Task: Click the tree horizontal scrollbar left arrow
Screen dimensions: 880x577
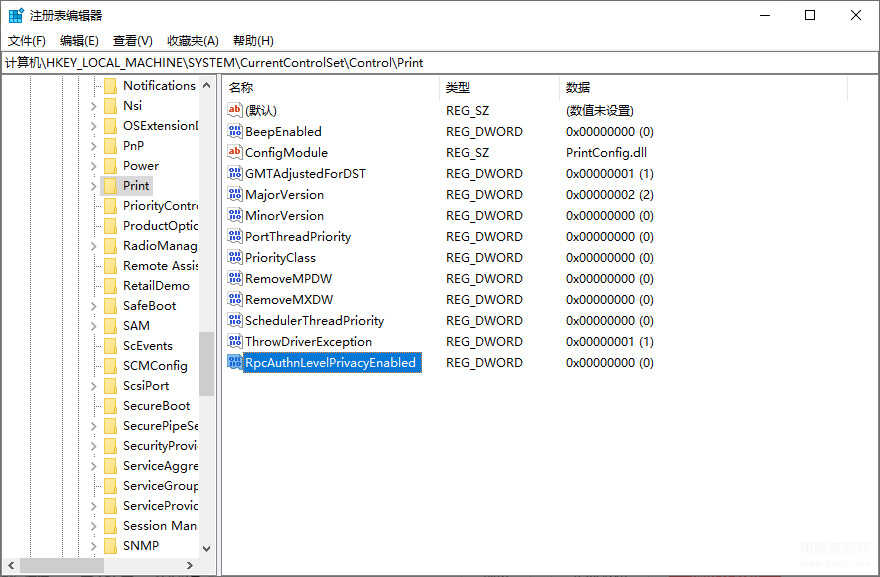Action: (11, 565)
